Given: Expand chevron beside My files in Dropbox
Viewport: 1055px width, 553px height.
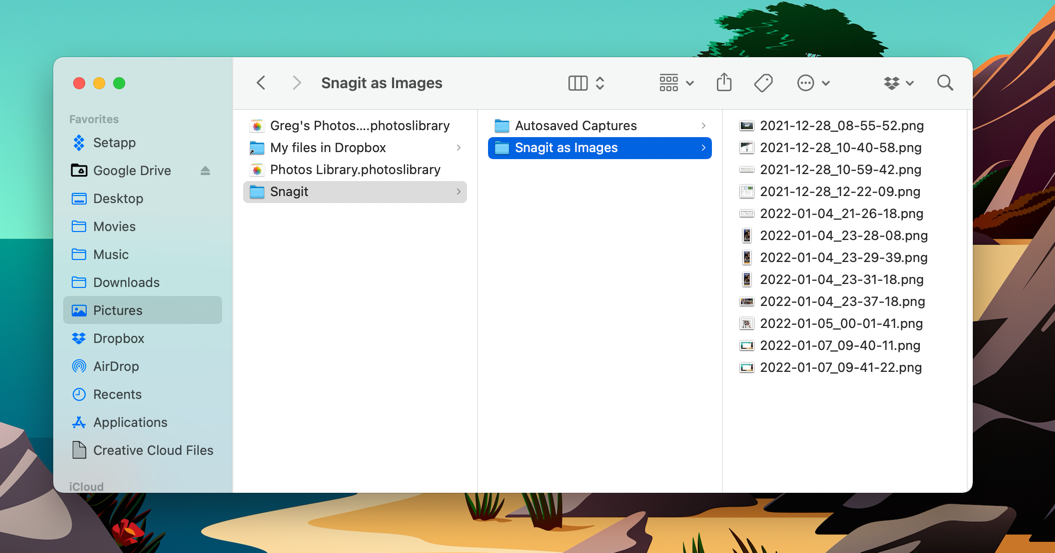Looking at the screenshot, I should 459,148.
